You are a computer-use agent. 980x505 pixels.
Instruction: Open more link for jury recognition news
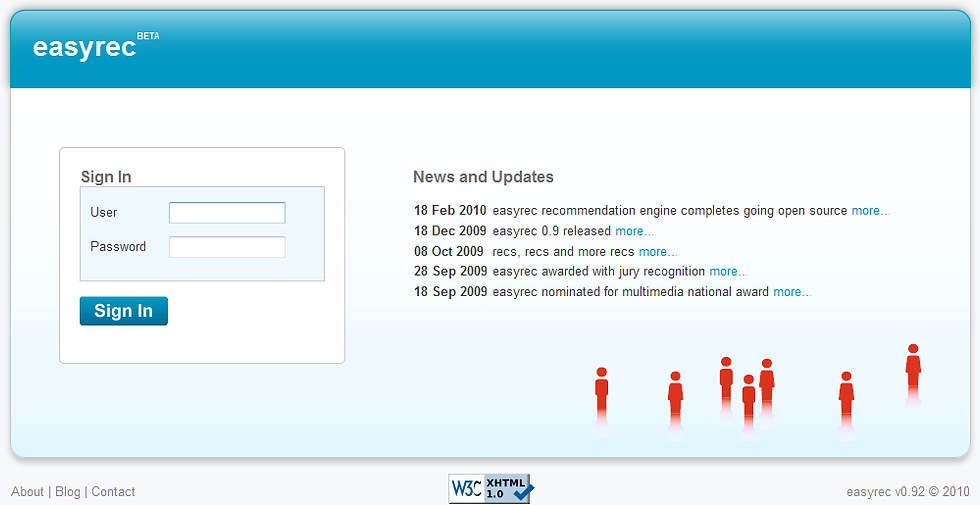[x=729, y=271]
